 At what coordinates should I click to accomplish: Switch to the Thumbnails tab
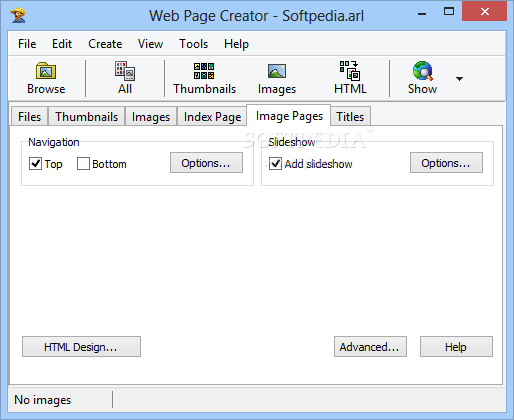click(87, 117)
